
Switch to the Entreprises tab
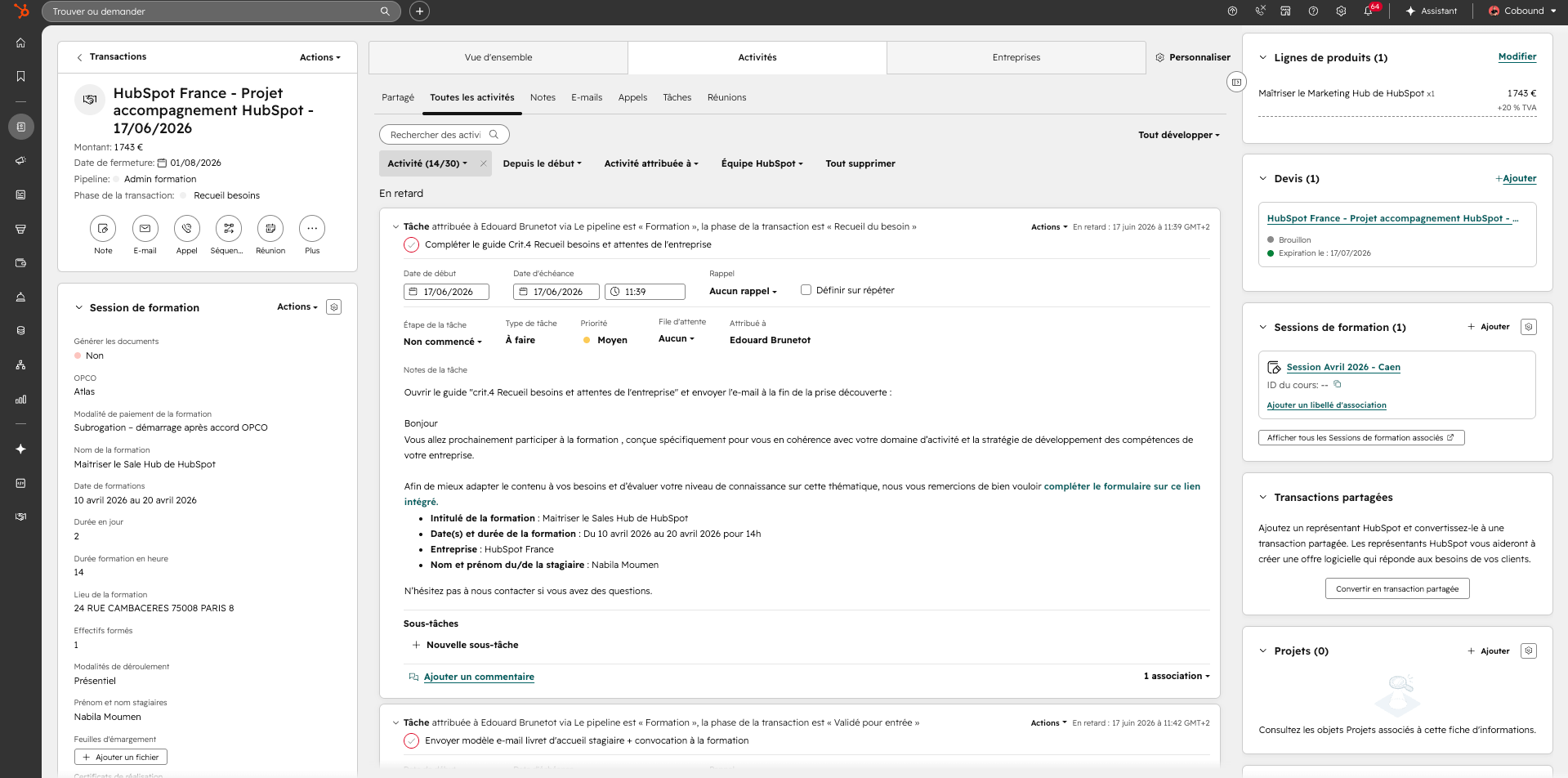pos(1016,57)
